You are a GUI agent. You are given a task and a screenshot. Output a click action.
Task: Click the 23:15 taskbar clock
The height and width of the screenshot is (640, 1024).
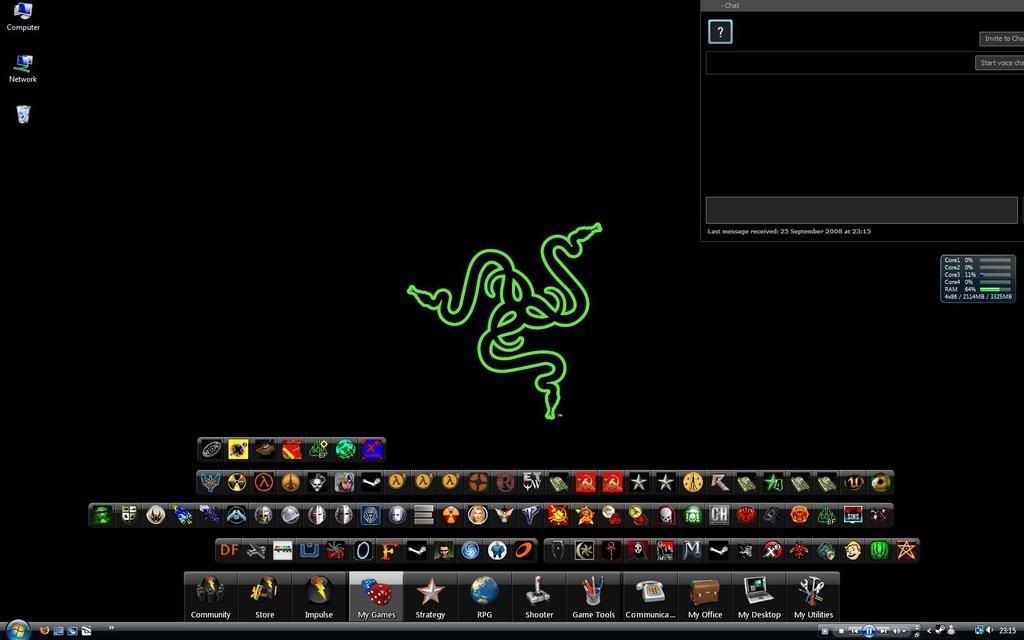(x=1007, y=631)
